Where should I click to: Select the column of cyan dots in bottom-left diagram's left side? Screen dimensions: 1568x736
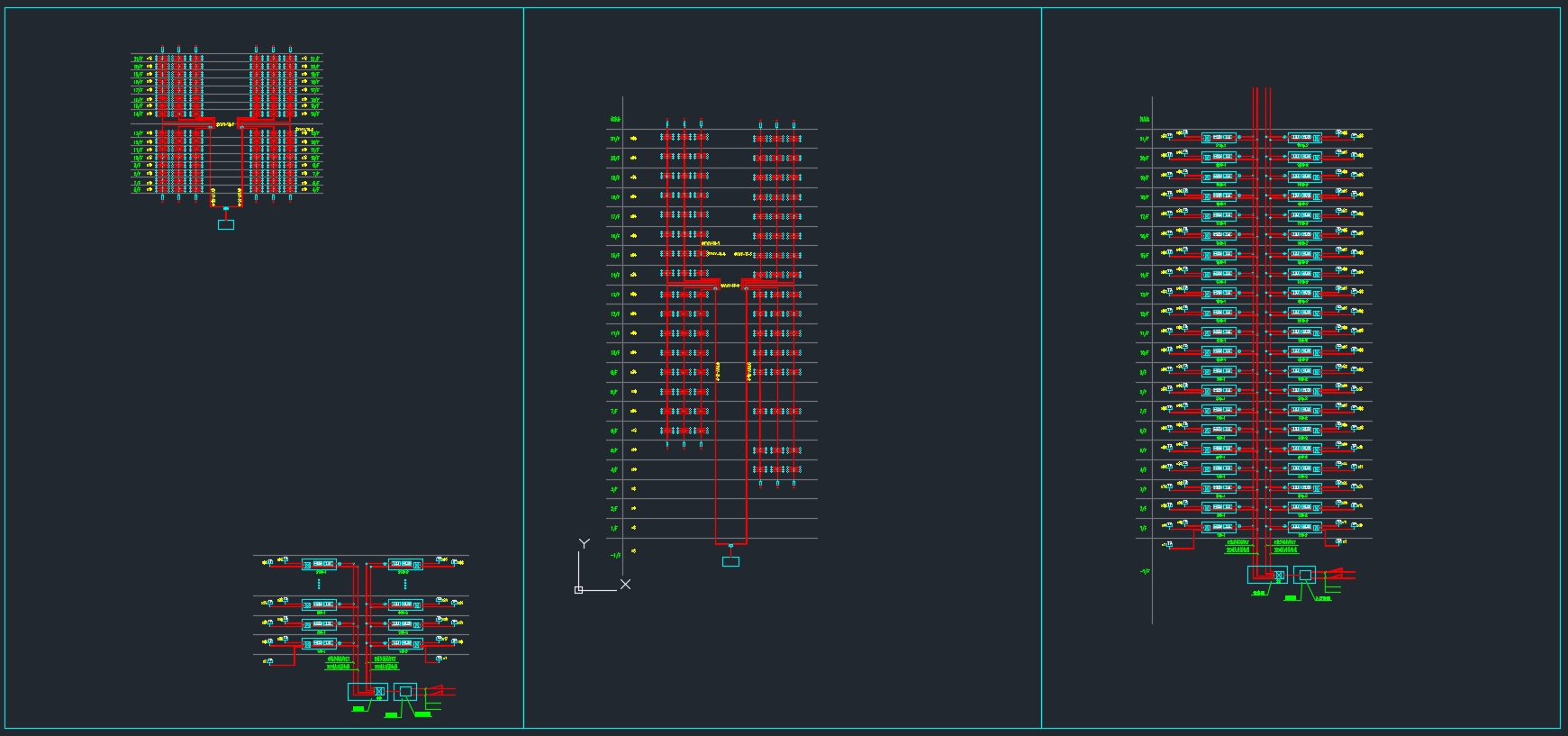[319, 584]
